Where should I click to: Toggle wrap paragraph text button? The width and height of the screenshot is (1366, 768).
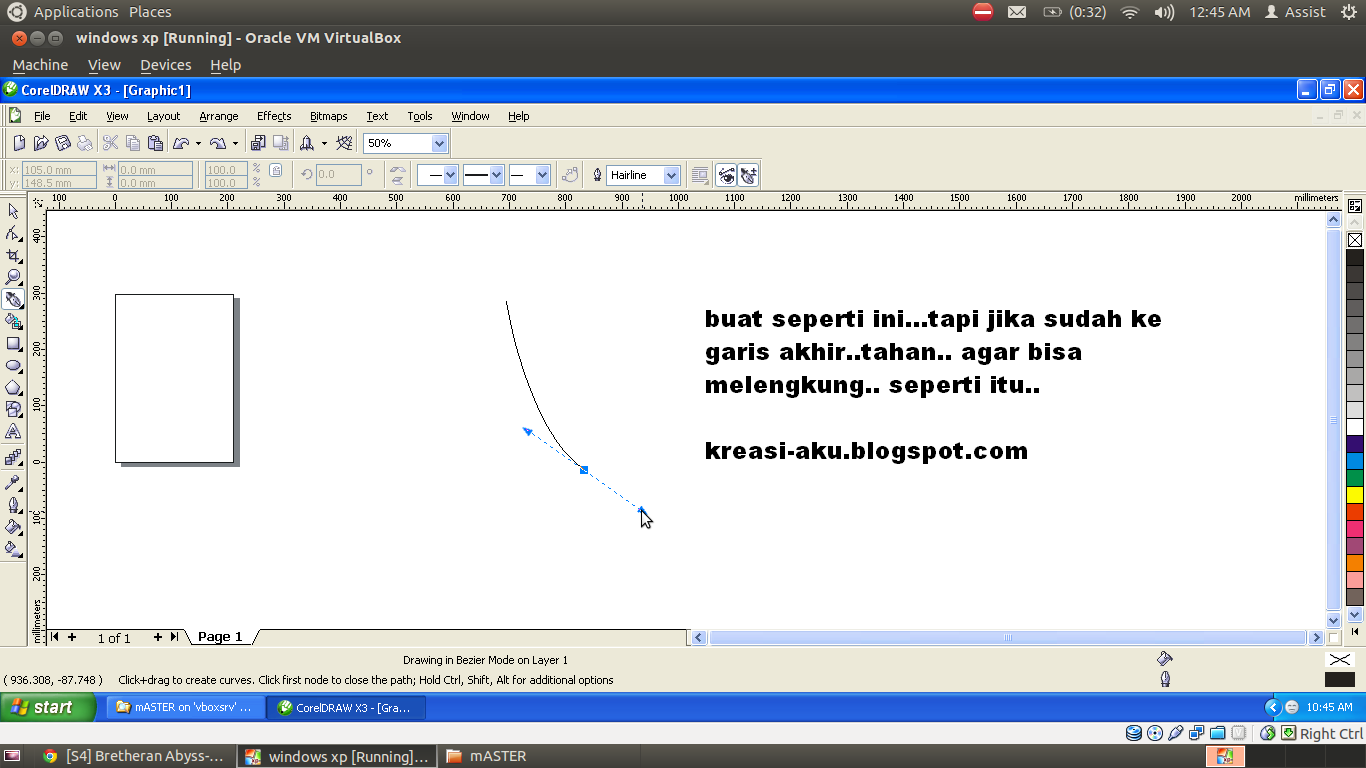tap(700, 175)
